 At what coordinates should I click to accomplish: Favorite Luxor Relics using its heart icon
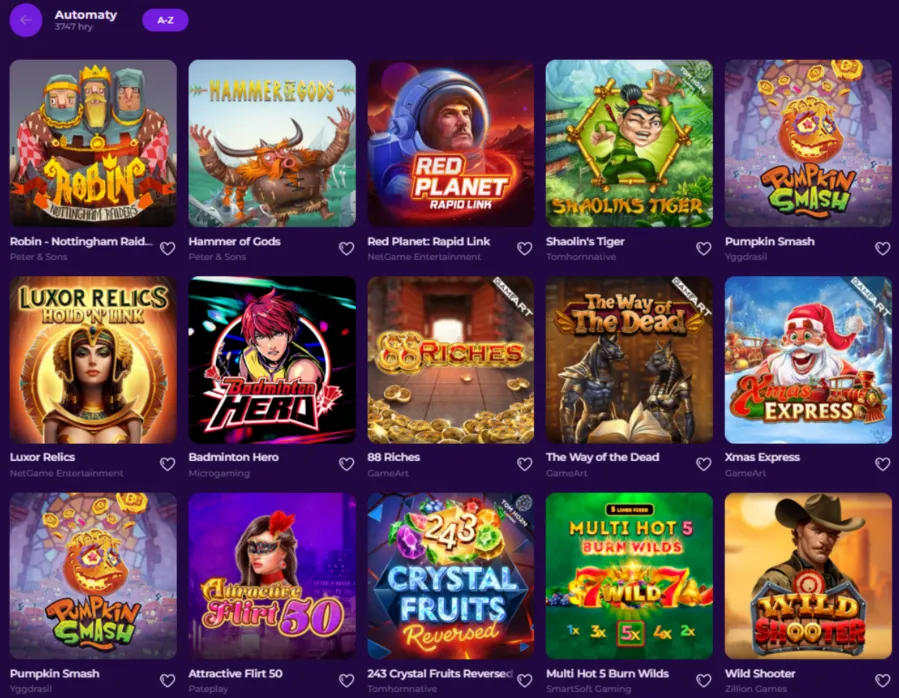click(167, 464)
